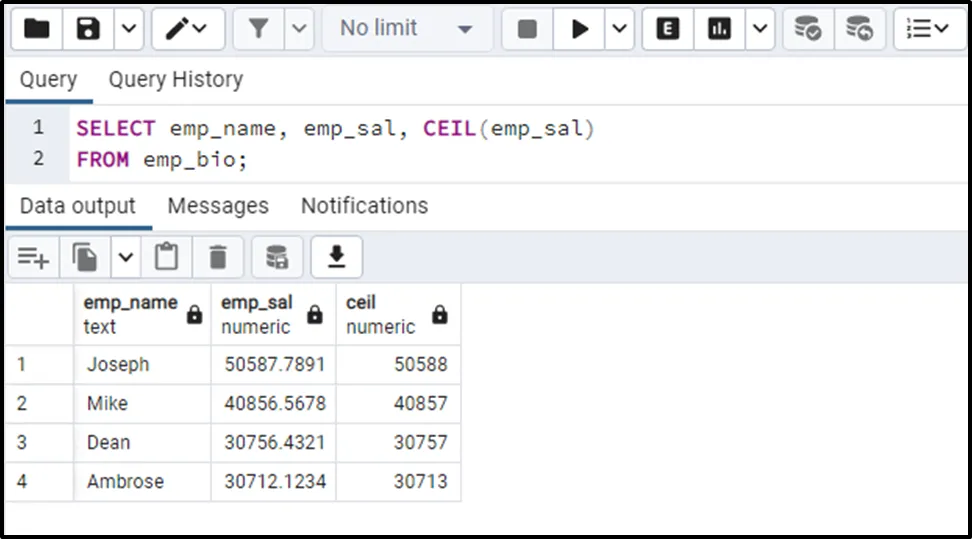
Task: Click the Paste clipboard icon
Action: 166,258
